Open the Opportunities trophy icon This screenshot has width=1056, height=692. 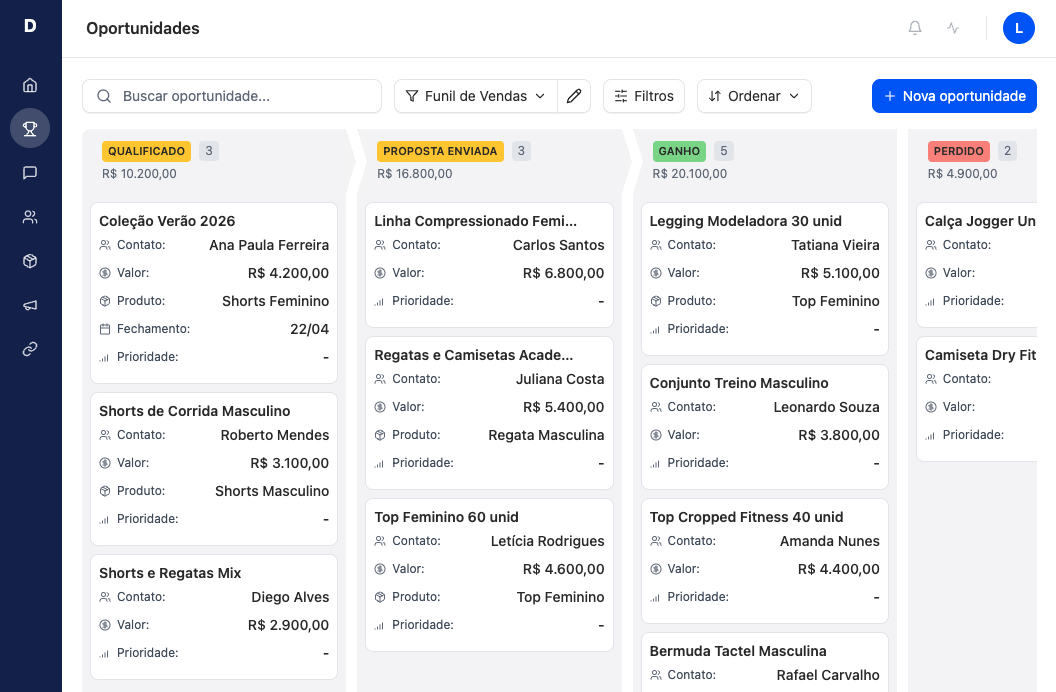pyautogui.click(x=30, y=129)
